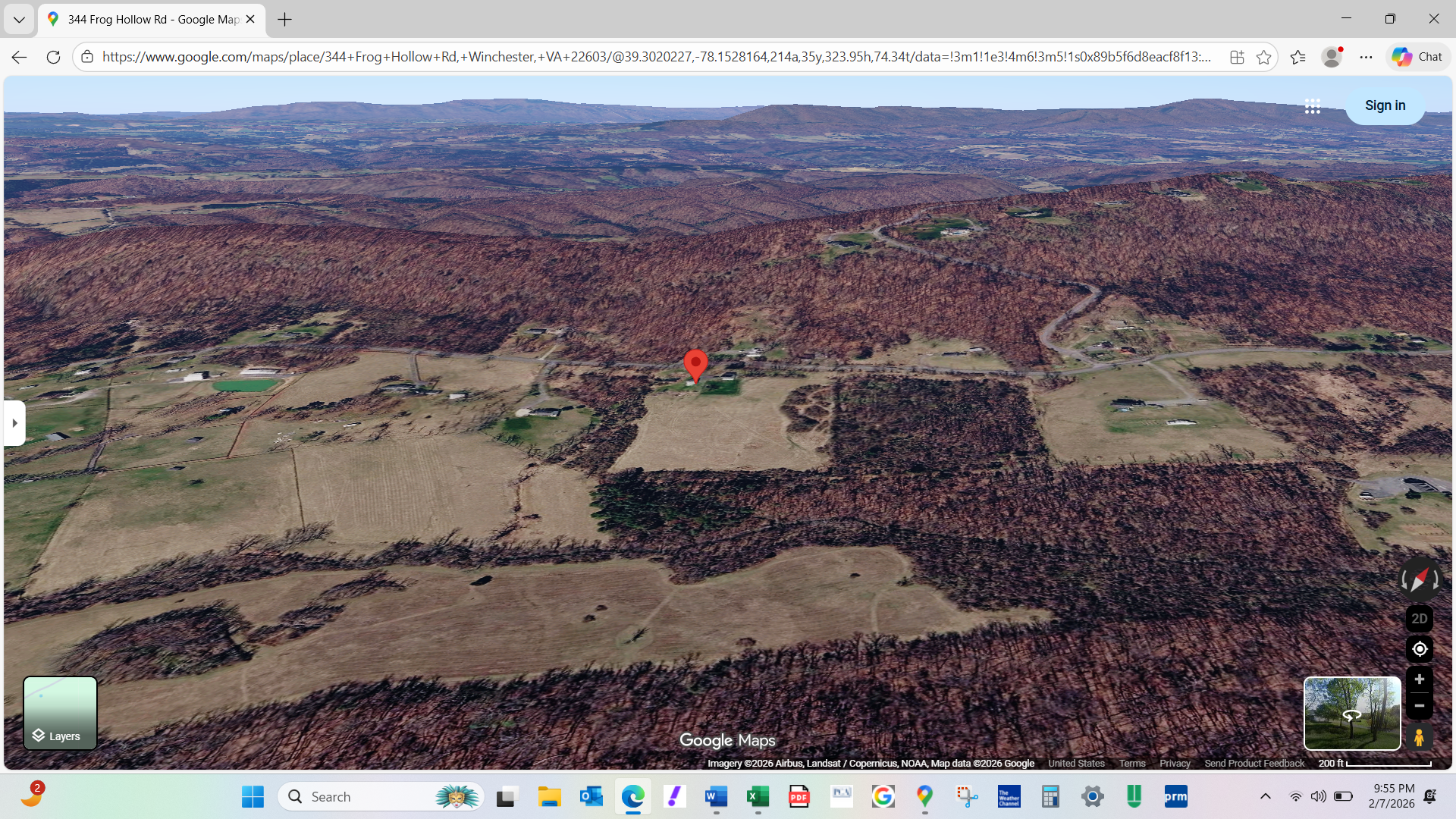
Task: Show hidden system tray icons
Action: [x=1265, y=796]
